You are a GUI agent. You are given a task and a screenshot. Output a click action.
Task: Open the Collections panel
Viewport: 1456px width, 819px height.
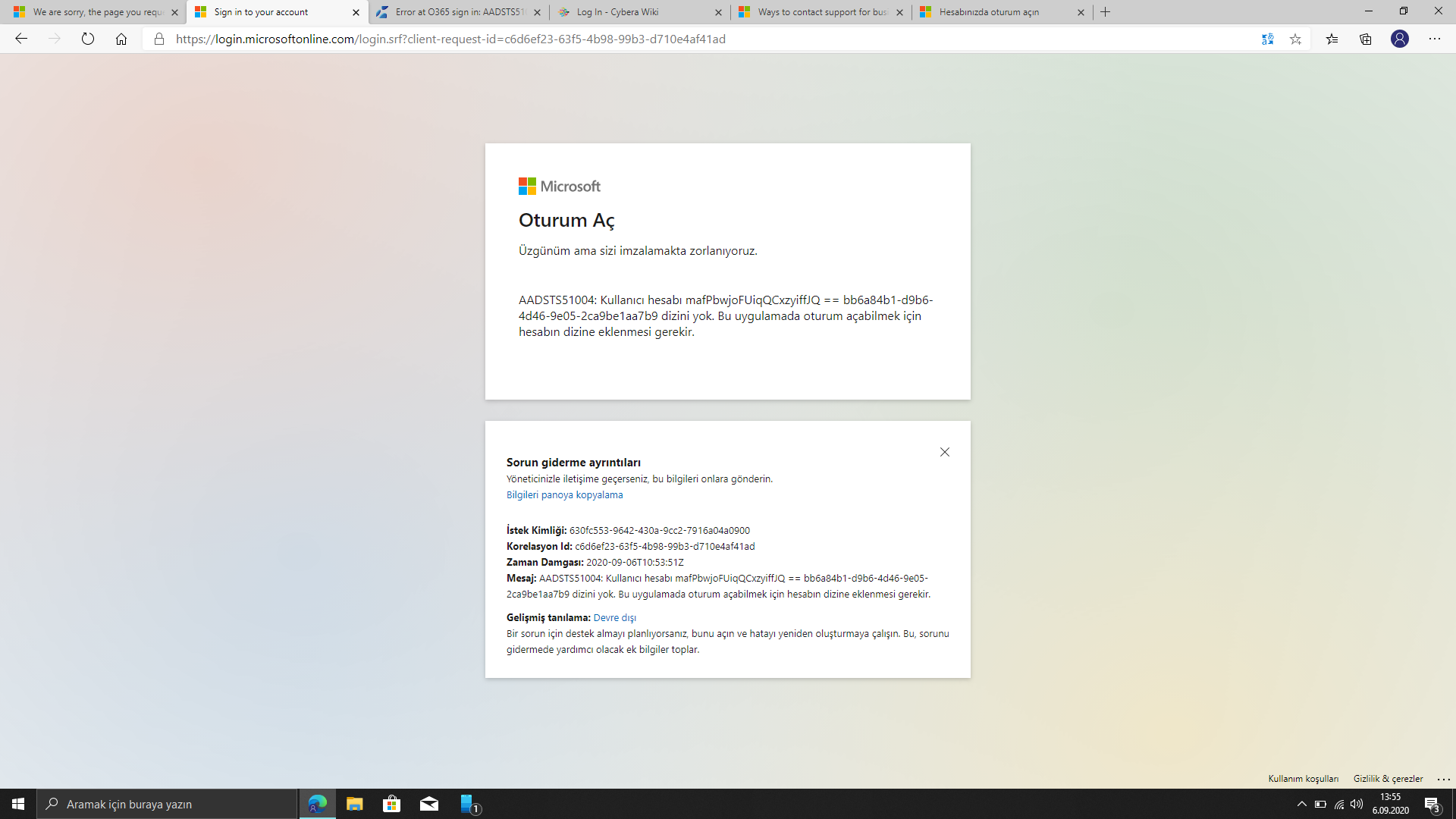point(1366,39)
